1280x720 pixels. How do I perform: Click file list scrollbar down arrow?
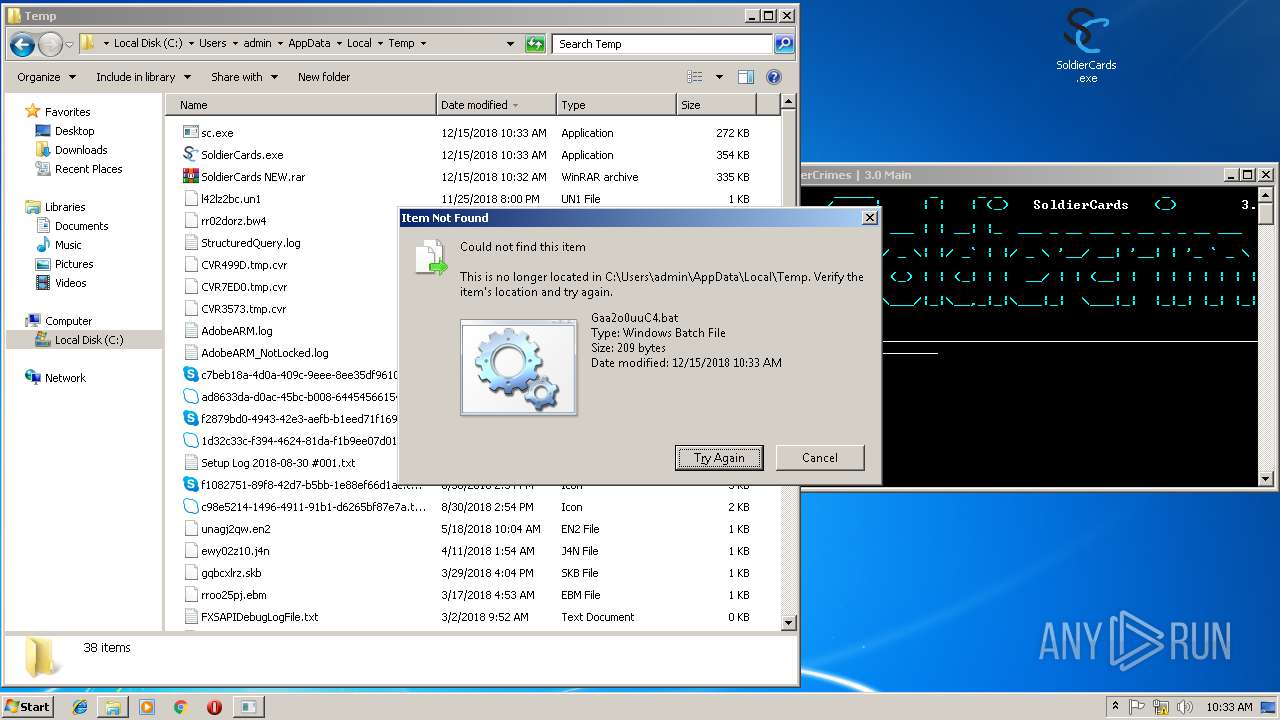tap(788, 622)
